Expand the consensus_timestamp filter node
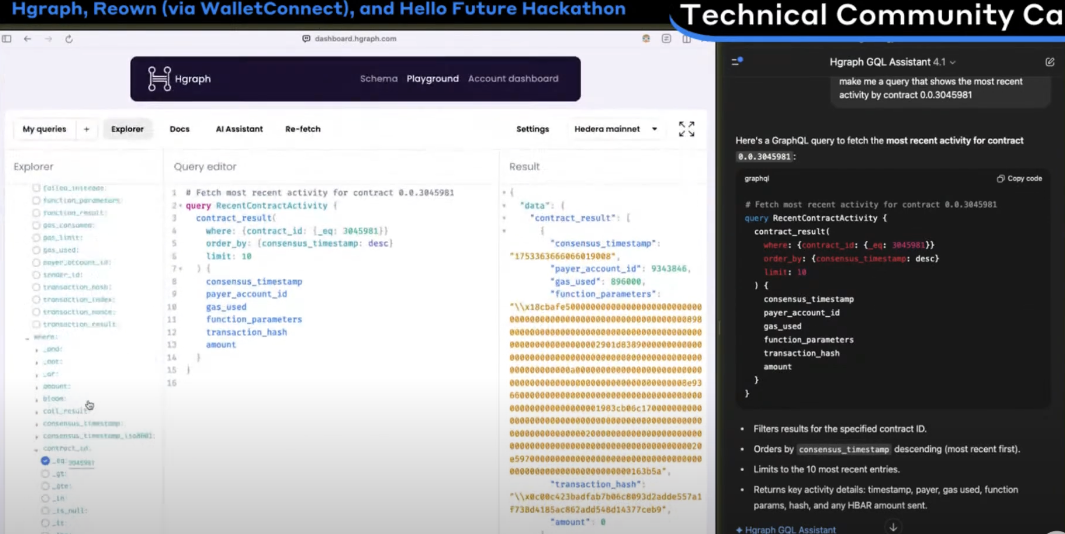 tap(37, 424)
